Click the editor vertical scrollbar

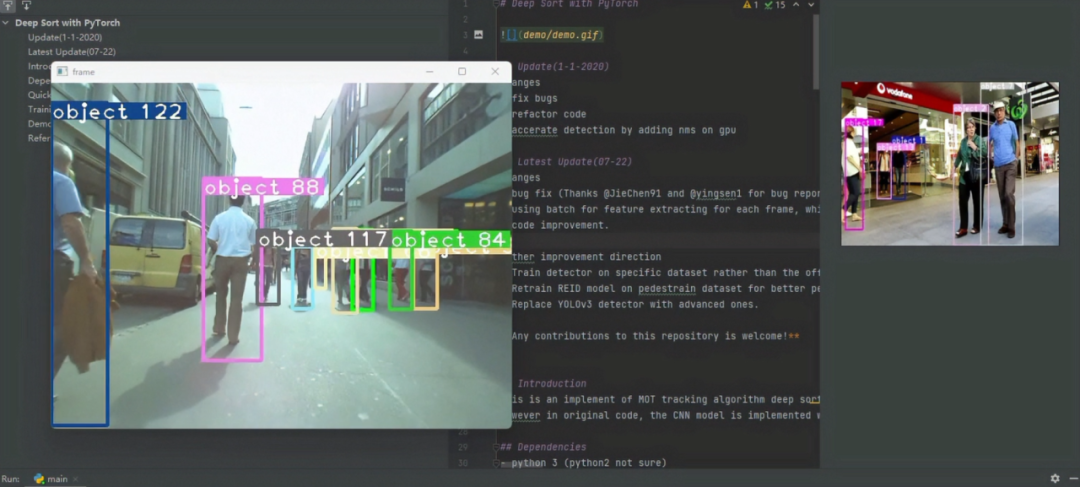click(x=816, y=52)
